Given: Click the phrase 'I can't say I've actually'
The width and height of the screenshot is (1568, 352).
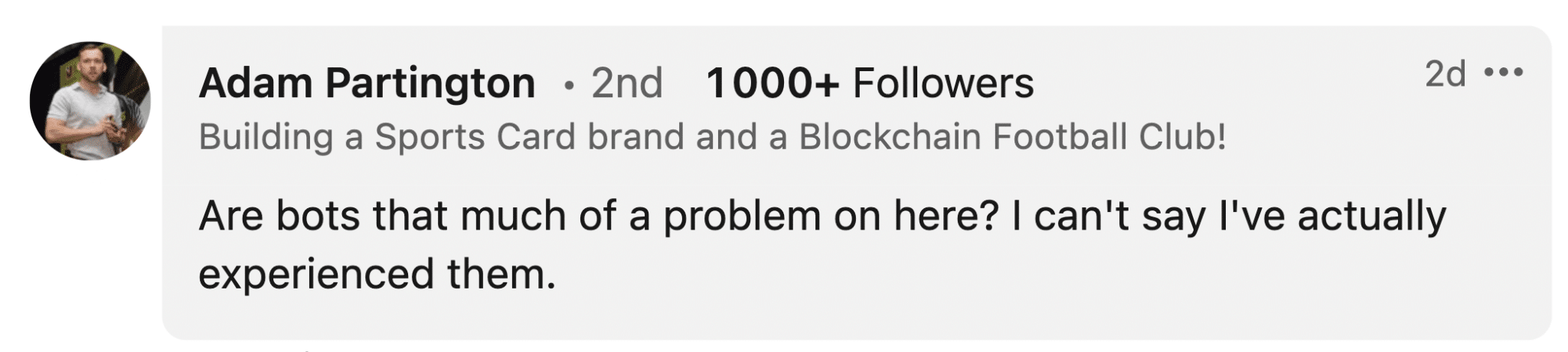Looking at the screenshot, I should coord(1229,216).
